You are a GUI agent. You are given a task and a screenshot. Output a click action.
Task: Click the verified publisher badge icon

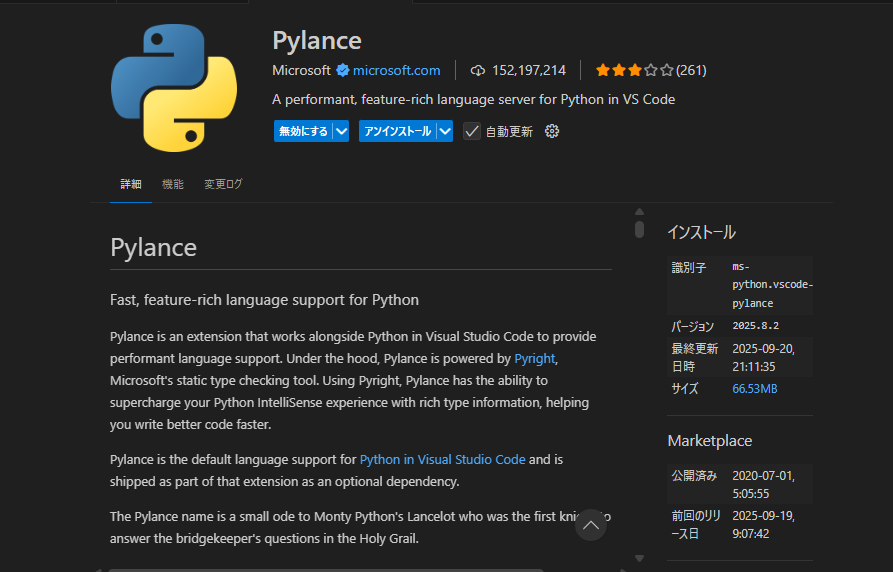[x=342, y=70]
